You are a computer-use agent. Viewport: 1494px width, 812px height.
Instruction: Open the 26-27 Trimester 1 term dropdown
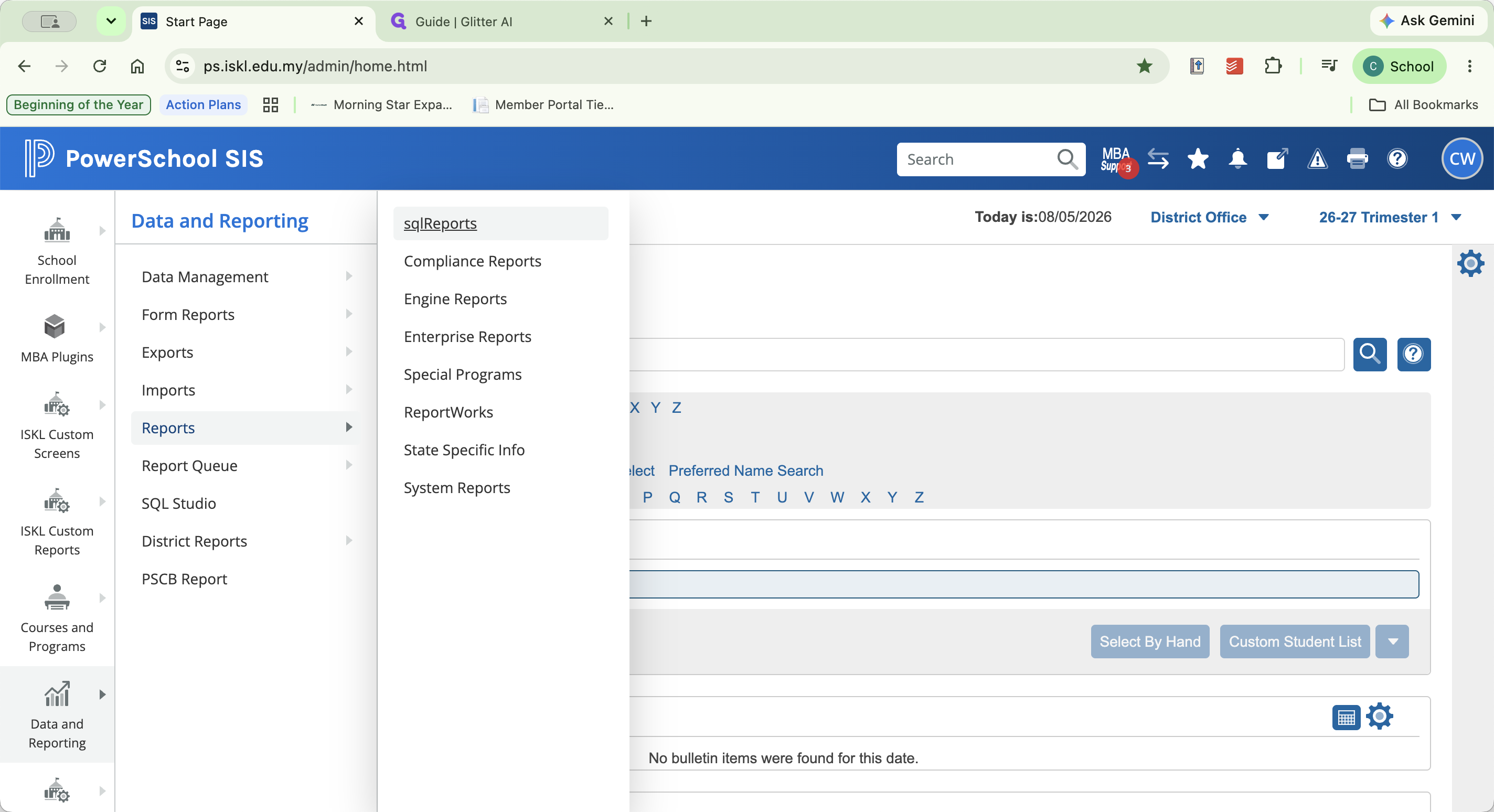[1390, 217]
